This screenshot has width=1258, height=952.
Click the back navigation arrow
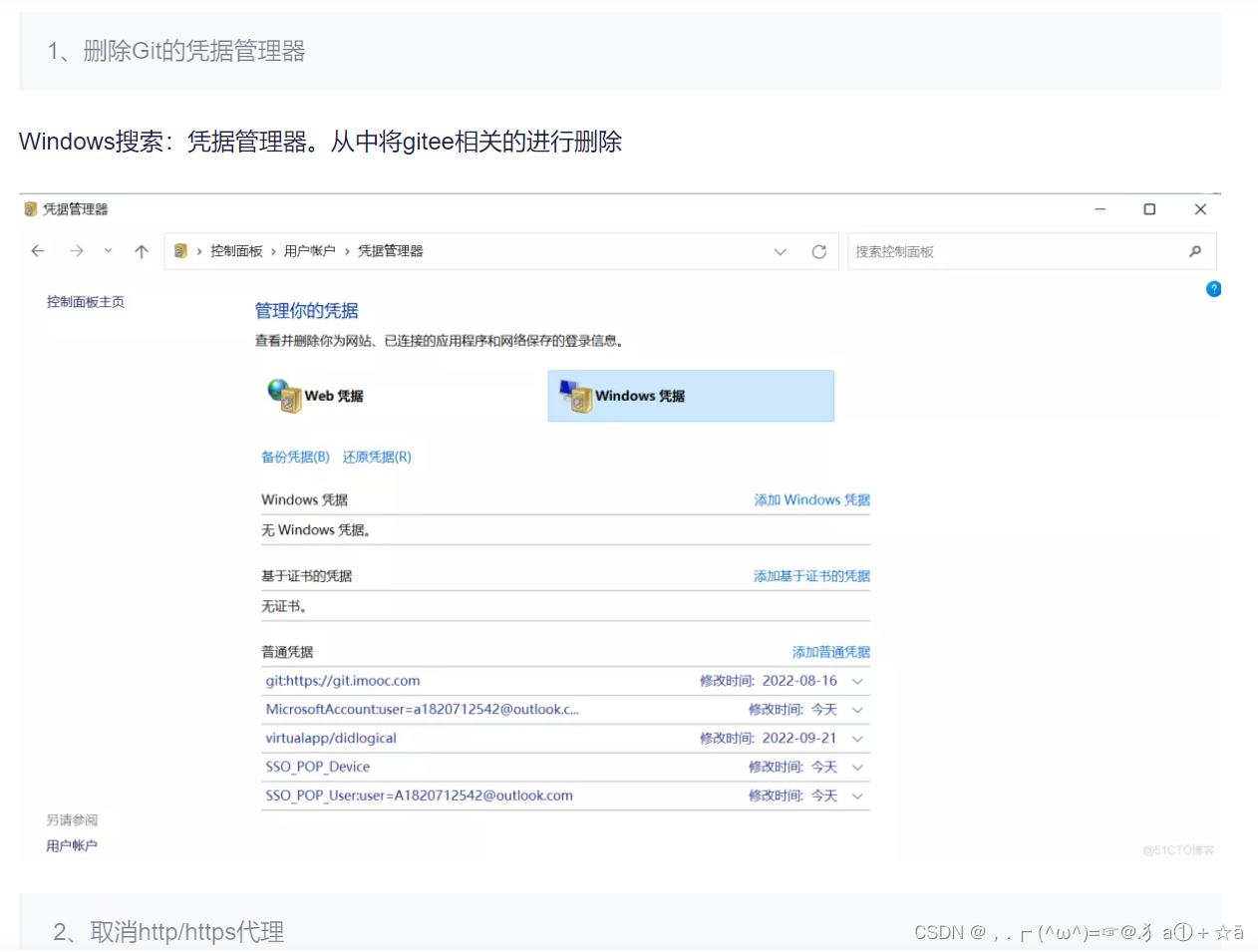(x=38, y=251)
